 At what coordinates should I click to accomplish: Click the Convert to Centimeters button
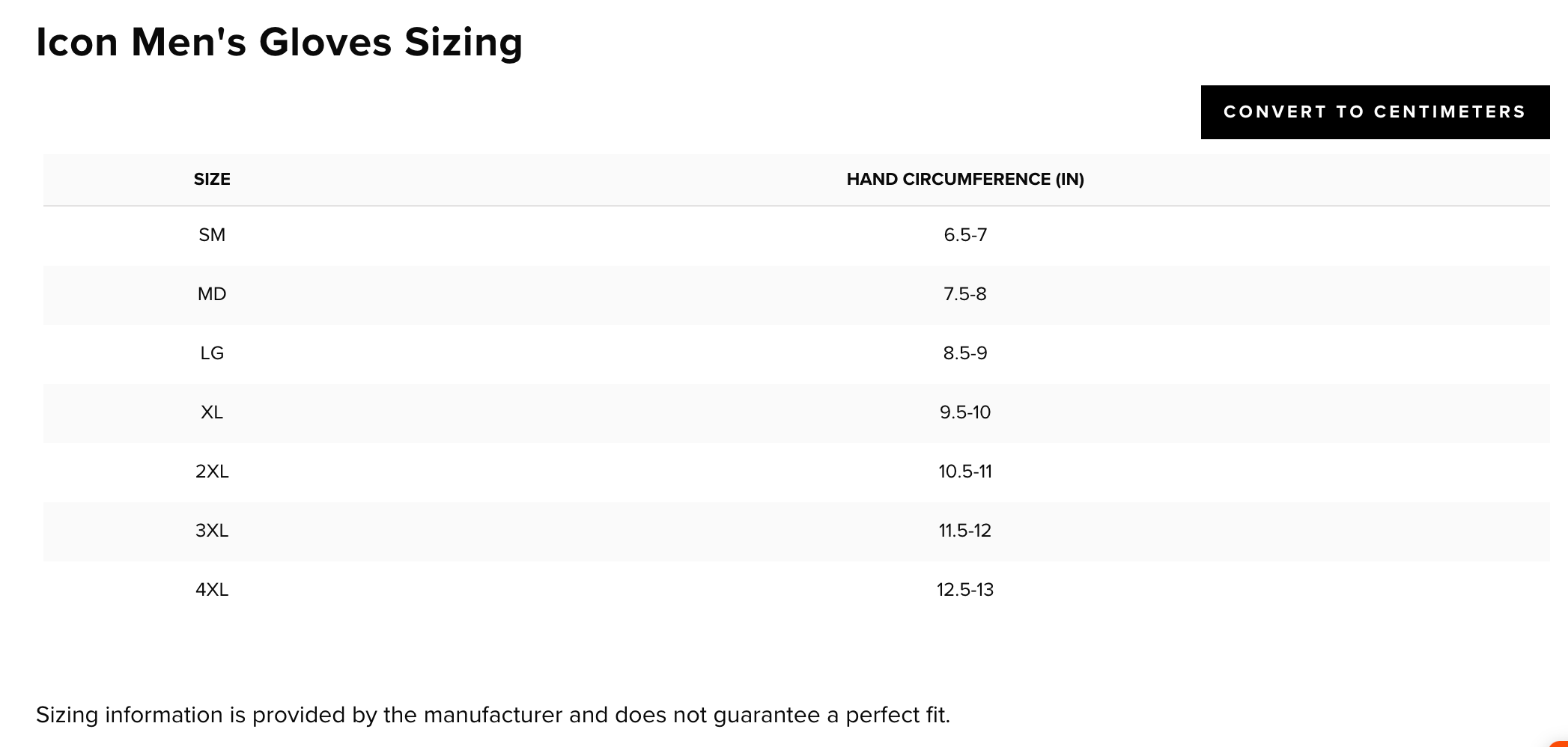click(1375, 112)
